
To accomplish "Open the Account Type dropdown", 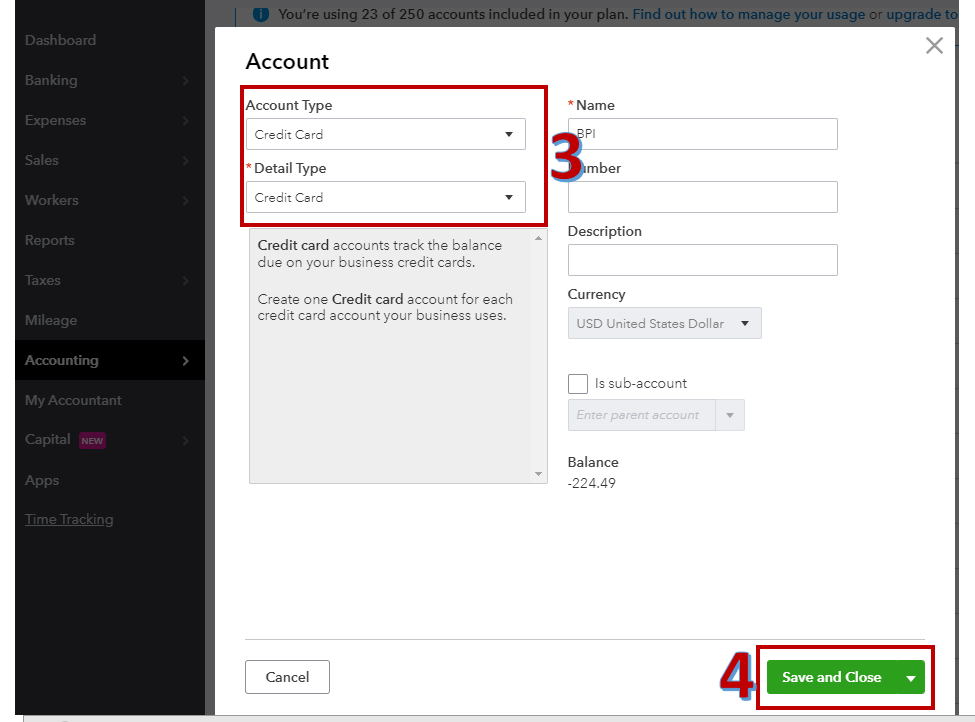I will (x=385, y=134).
